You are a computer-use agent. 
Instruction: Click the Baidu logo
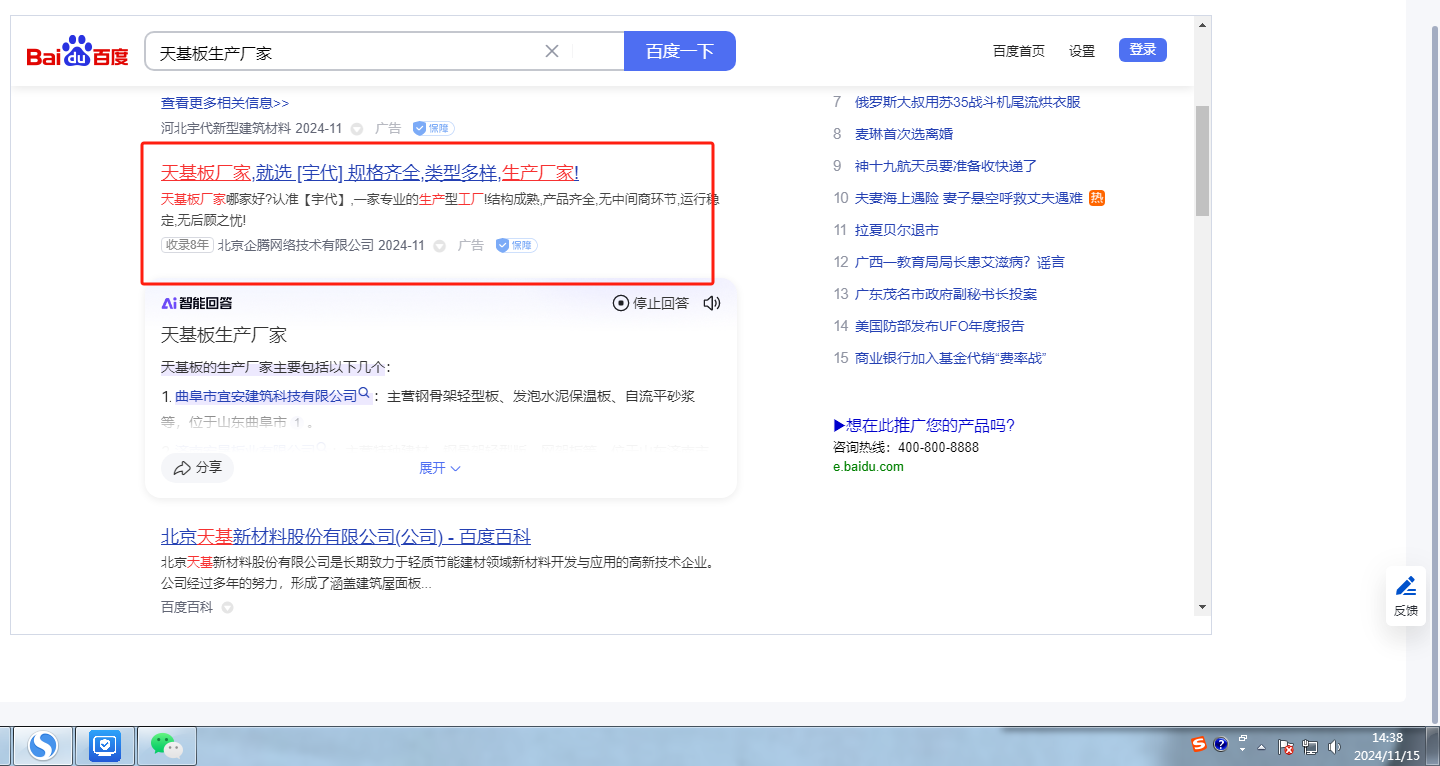(77, 51)
